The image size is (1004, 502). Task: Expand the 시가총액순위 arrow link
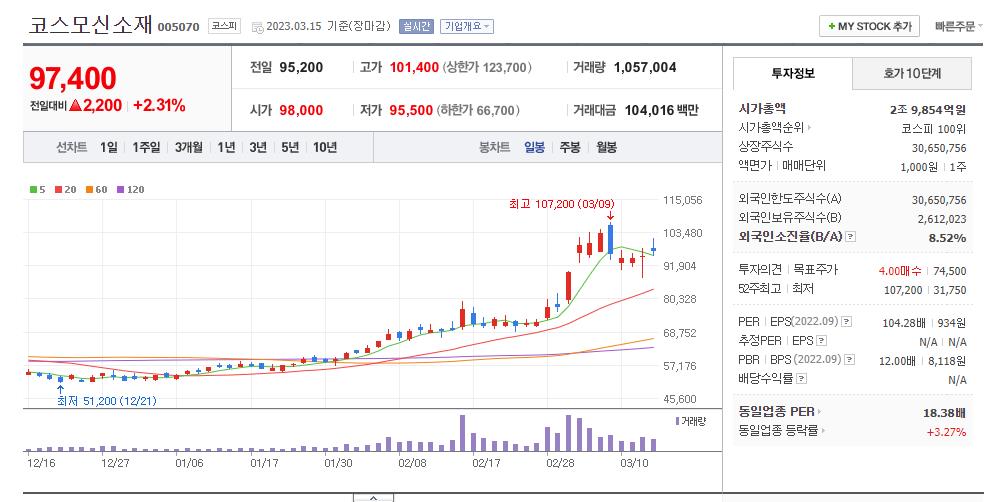click(x=809, y=128)
